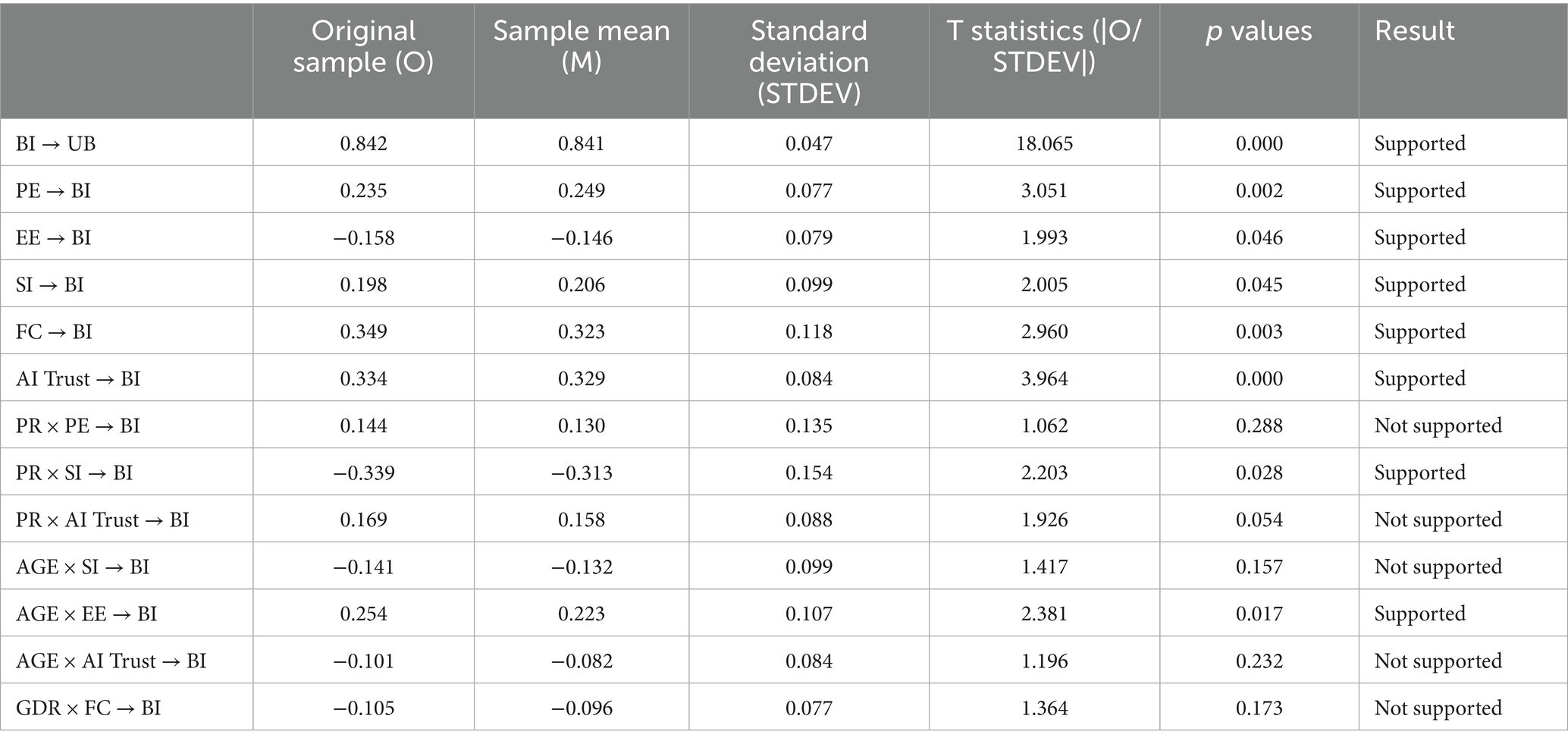Click 'Supported' result for EE → BI
The width and height of the screenshot is (1568, 744).
[1419, 237]
